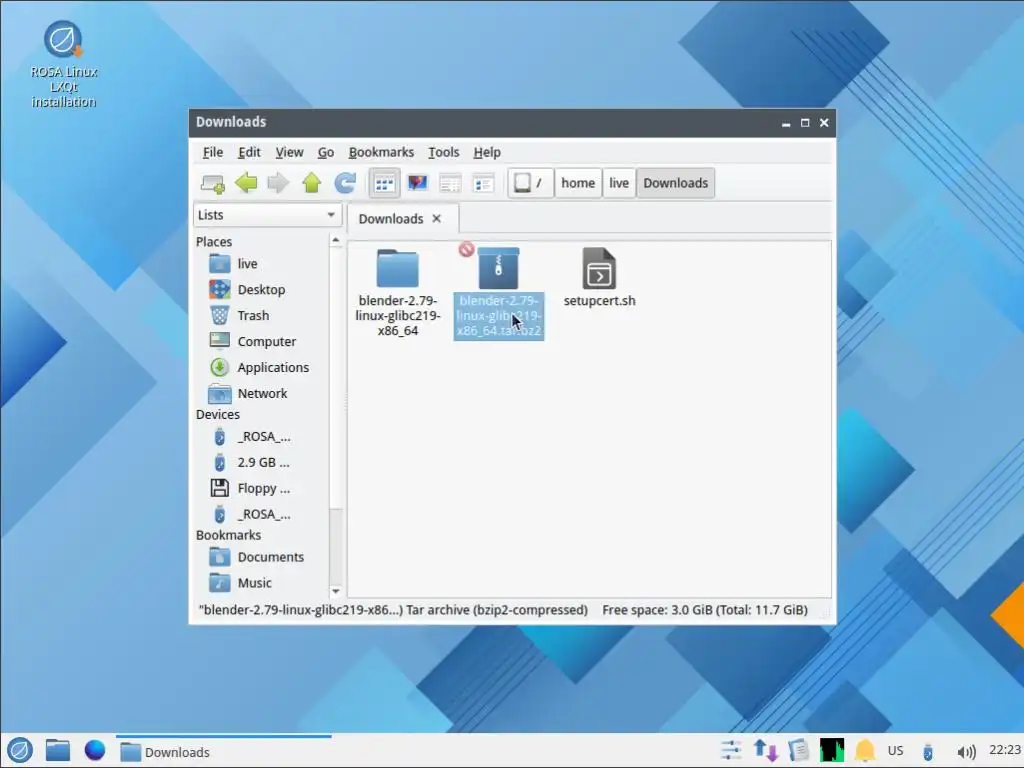Open the notifications bell tray icon
Image resolution: width=1024 pixels, height=768 pixels.
pyautogui.click(x=865, y=750)
